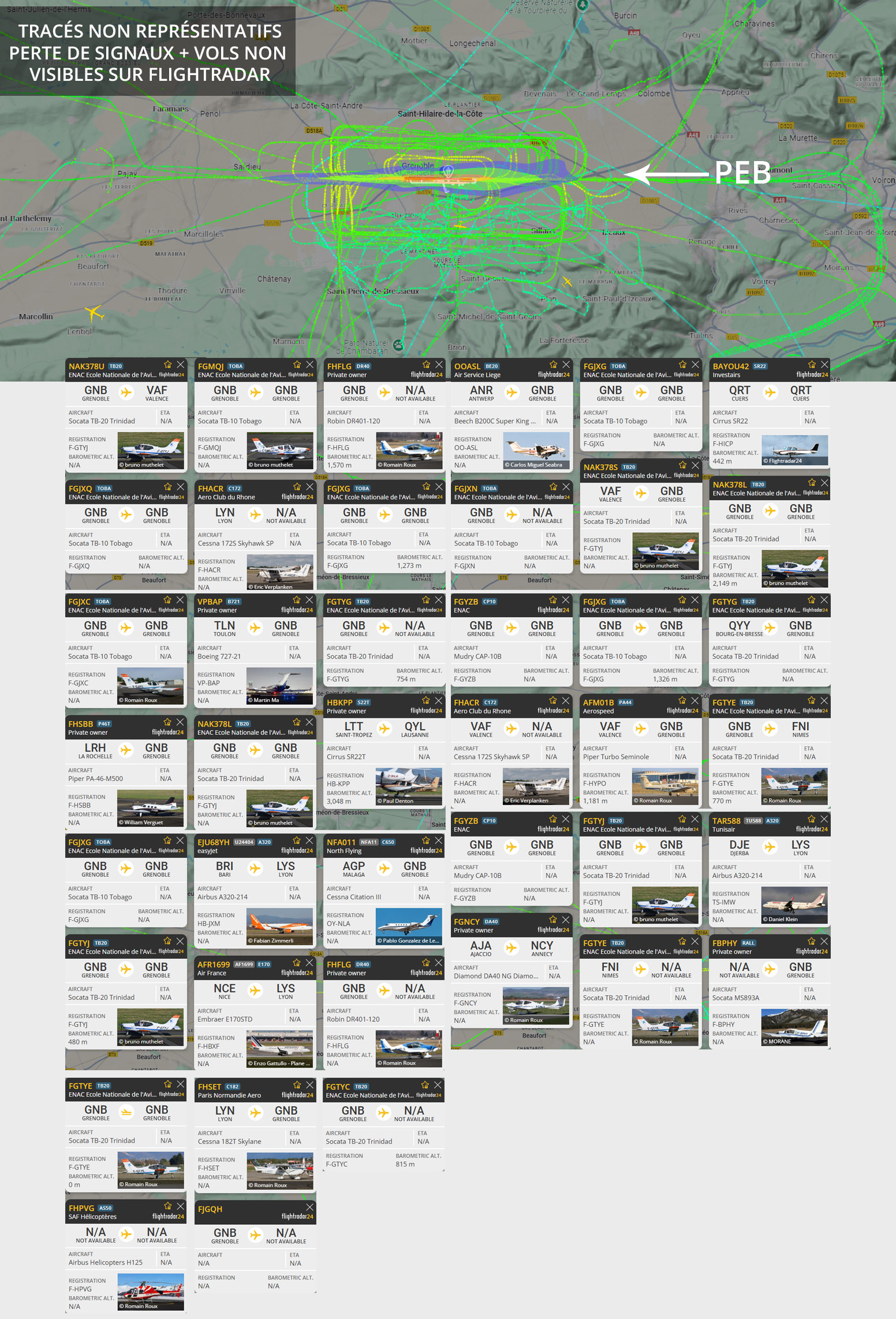View the red helicopter photo for F-HPVG
Image resolution: width=896 pixels, height=1319 pixels.
(150, 1292)
